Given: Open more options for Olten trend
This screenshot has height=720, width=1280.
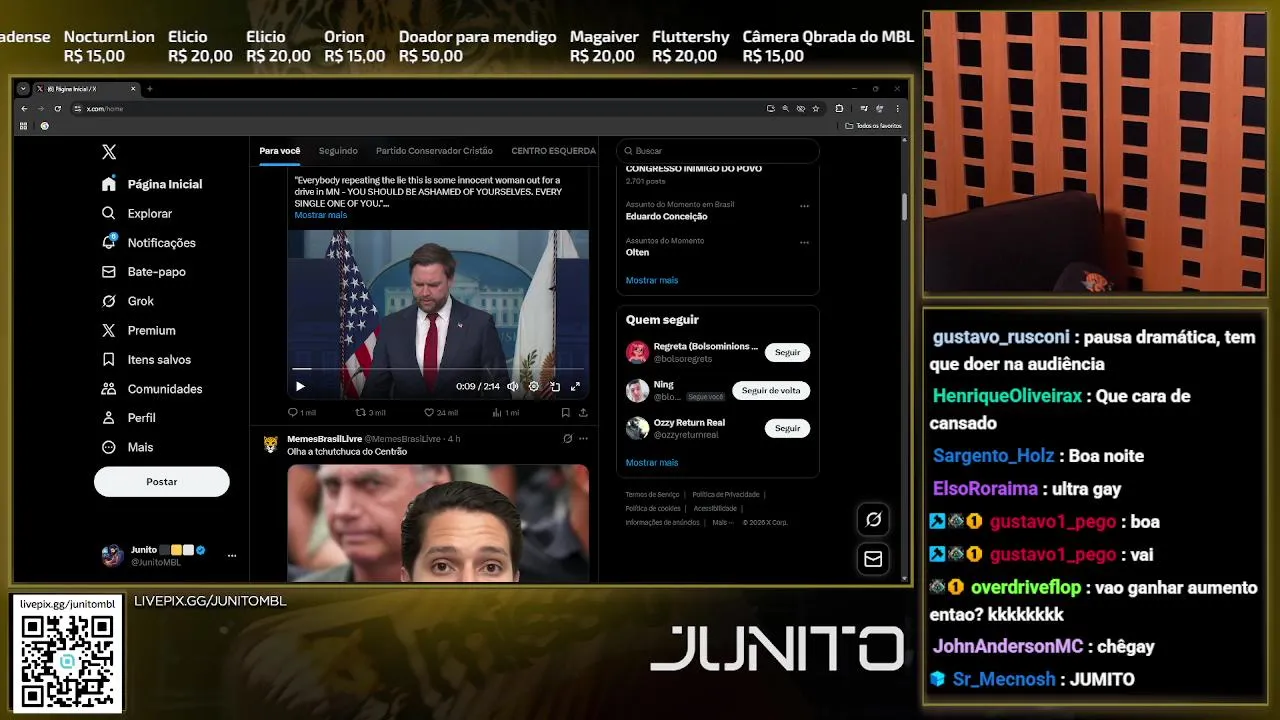Looking at the screenshot, I should (804, 242).
